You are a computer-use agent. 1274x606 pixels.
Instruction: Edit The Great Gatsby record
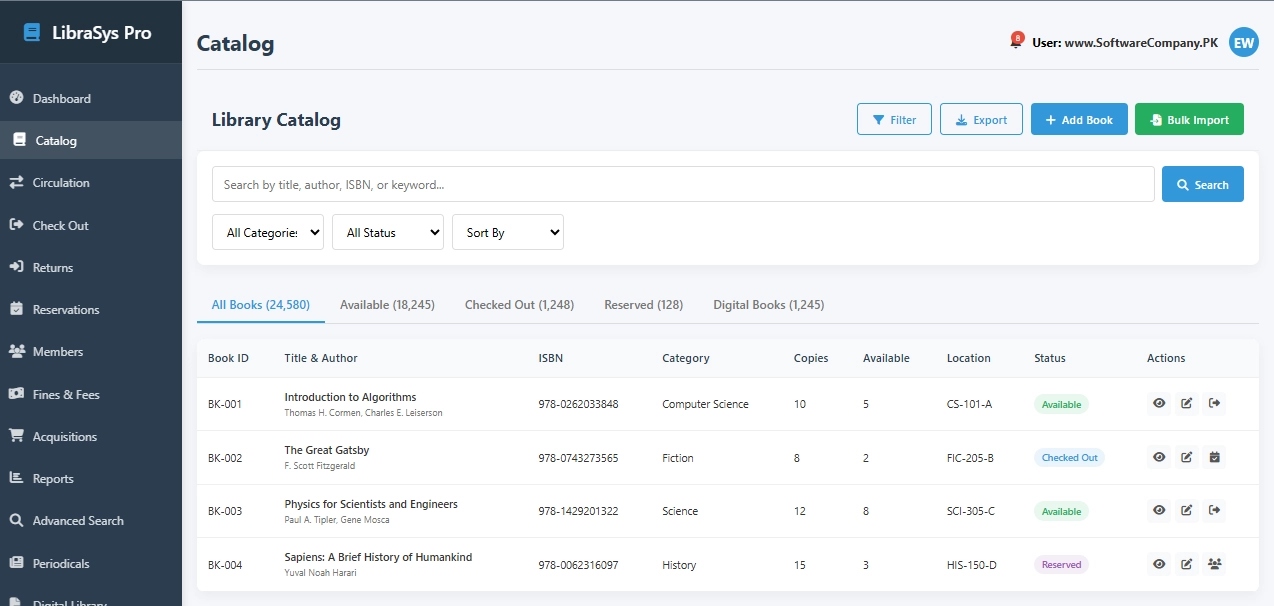click(x=1187, y=457)
